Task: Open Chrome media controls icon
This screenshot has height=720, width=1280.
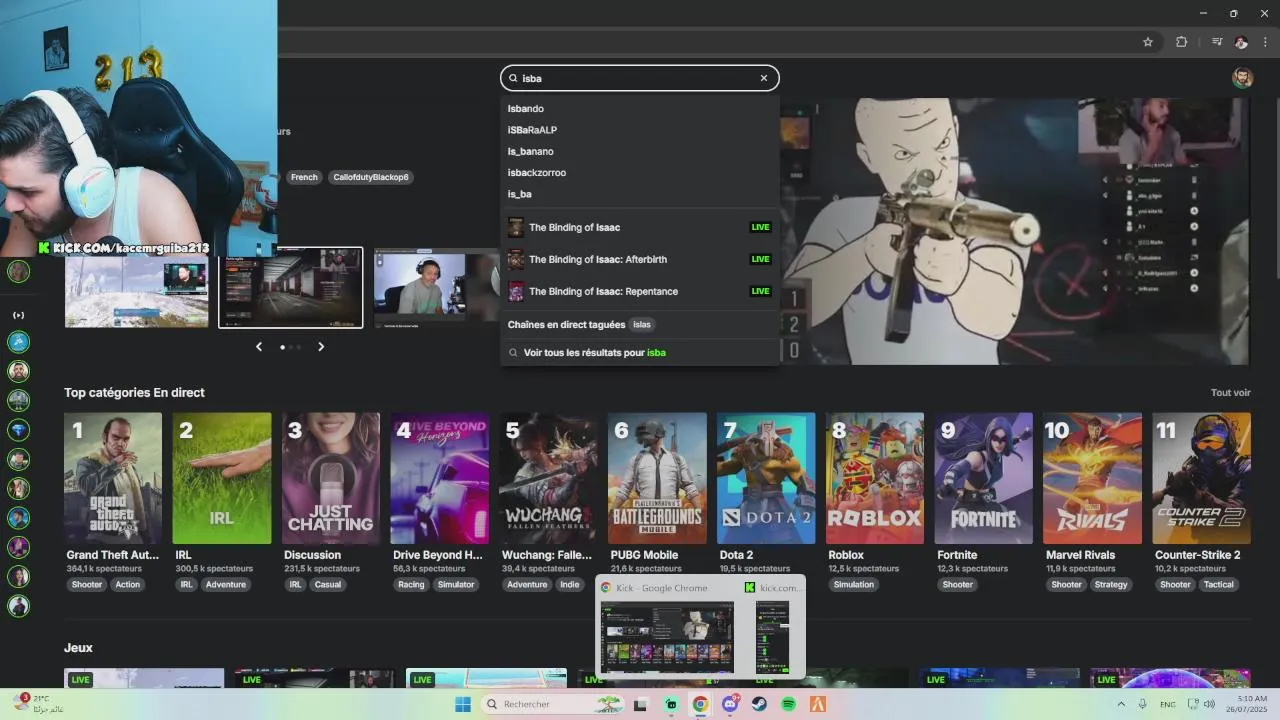Action: pyautogui.click(x=1217, y=42)
